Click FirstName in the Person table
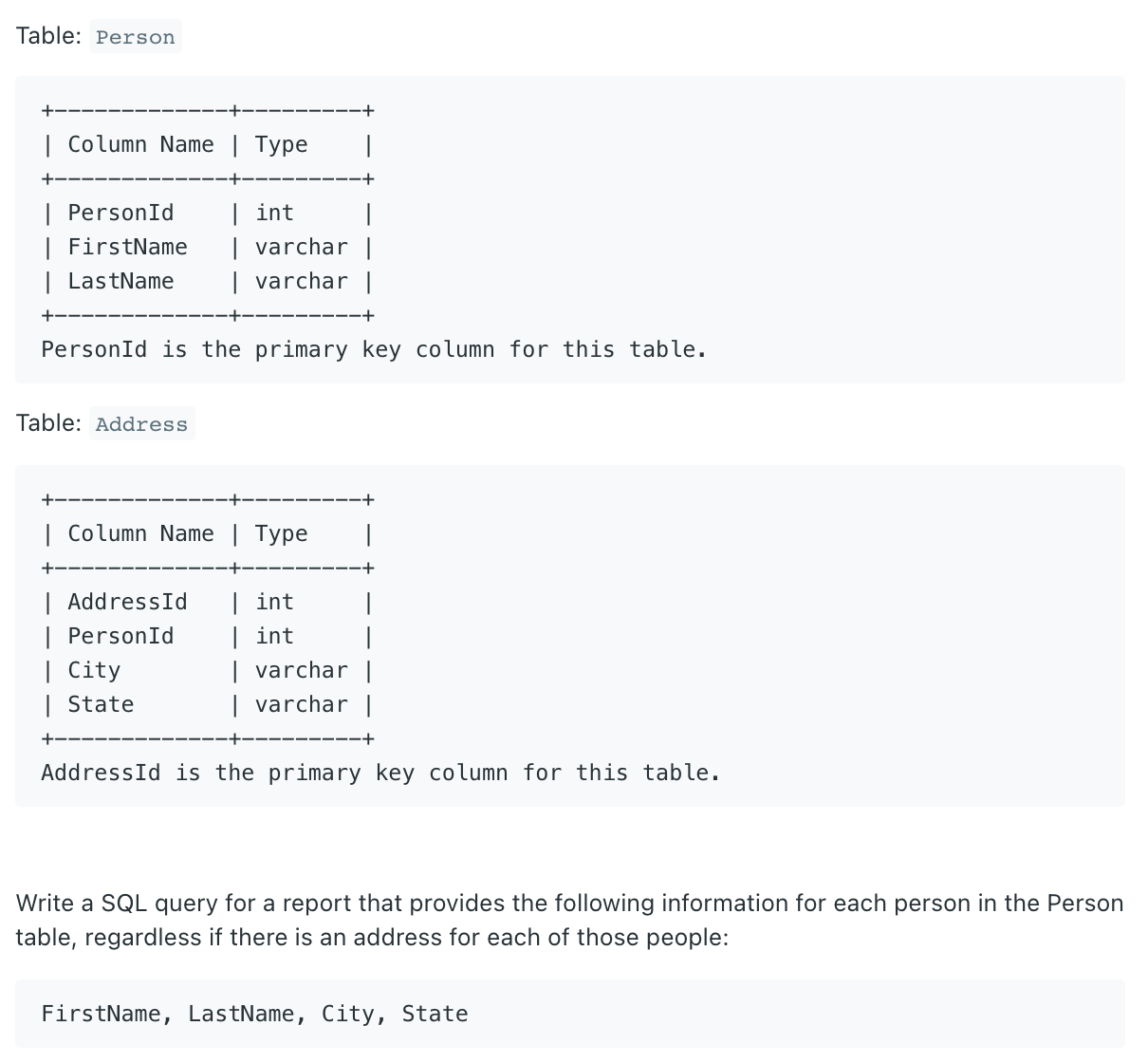Screen dimensions: 1148x1063 coord(127,248)
